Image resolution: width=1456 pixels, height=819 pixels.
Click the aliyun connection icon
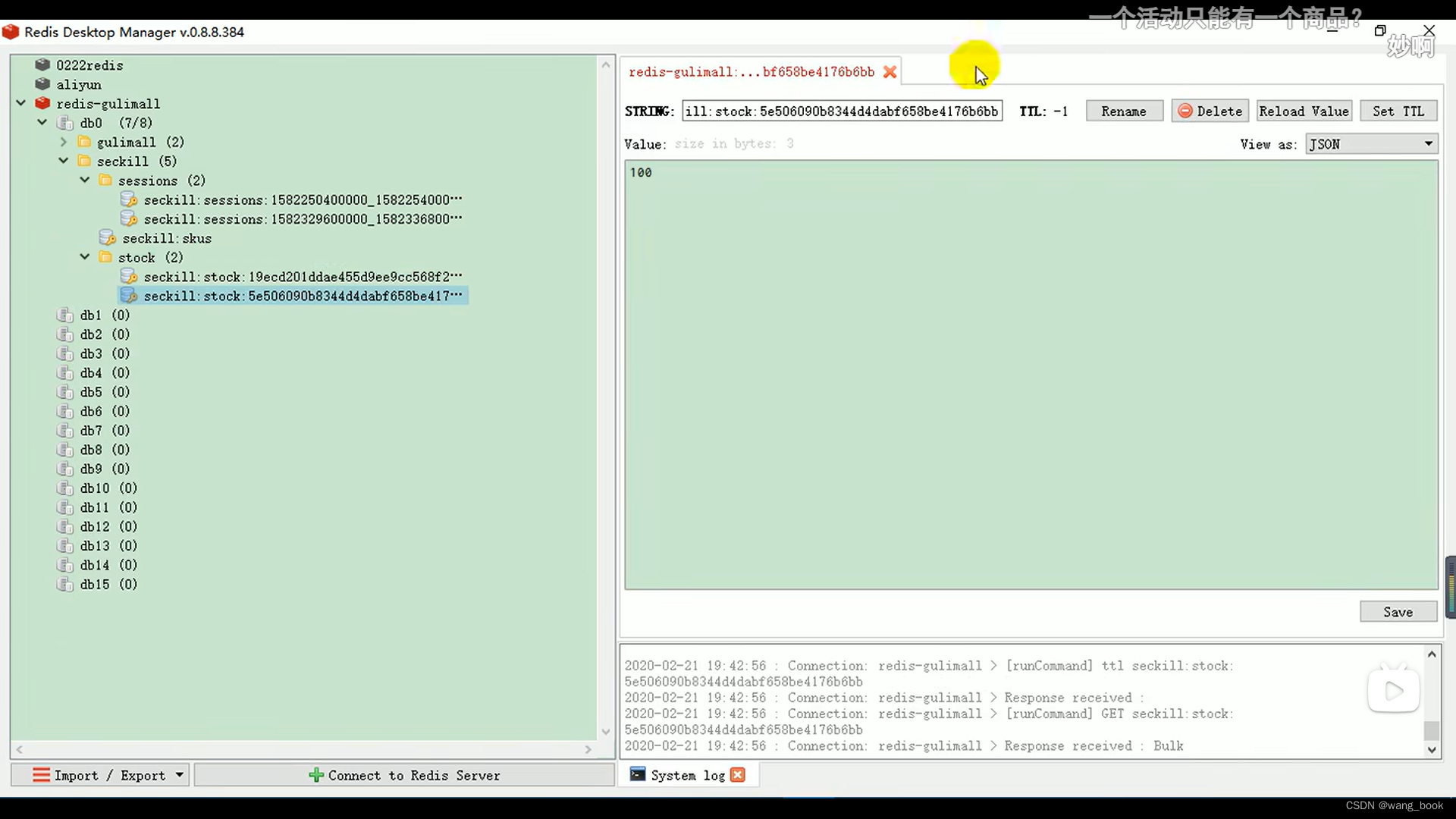pos(42,84)
